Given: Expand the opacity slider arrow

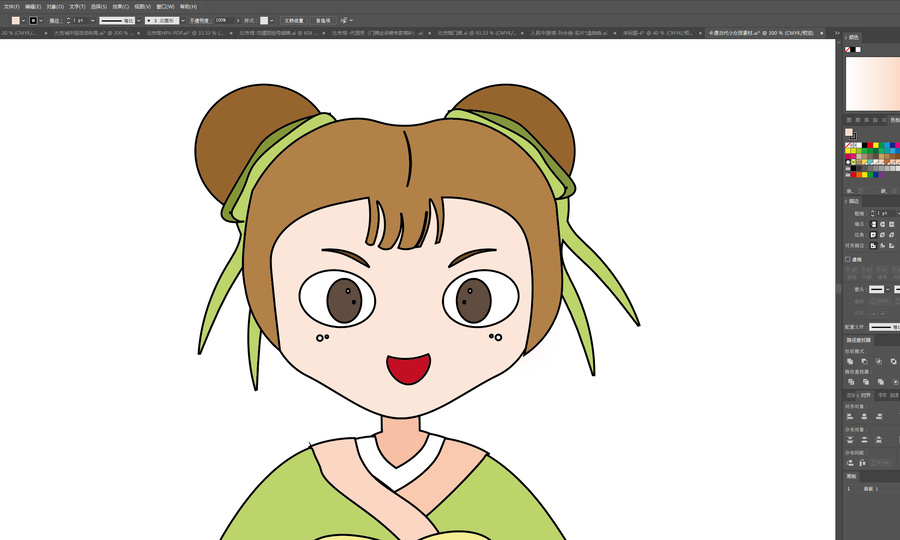Looking at the screenshot, I should point(238,21).
